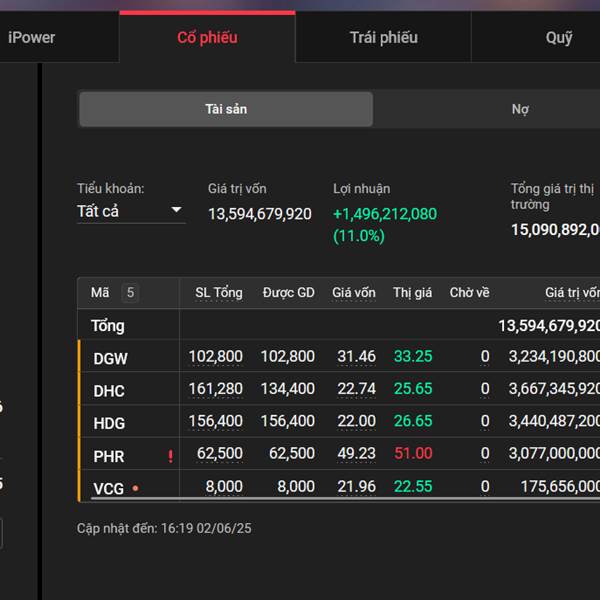The width and height of the screenshot is (600, 600).
Task: Switch to the Trái phiếu tab
Action: [x=383, y=38]
